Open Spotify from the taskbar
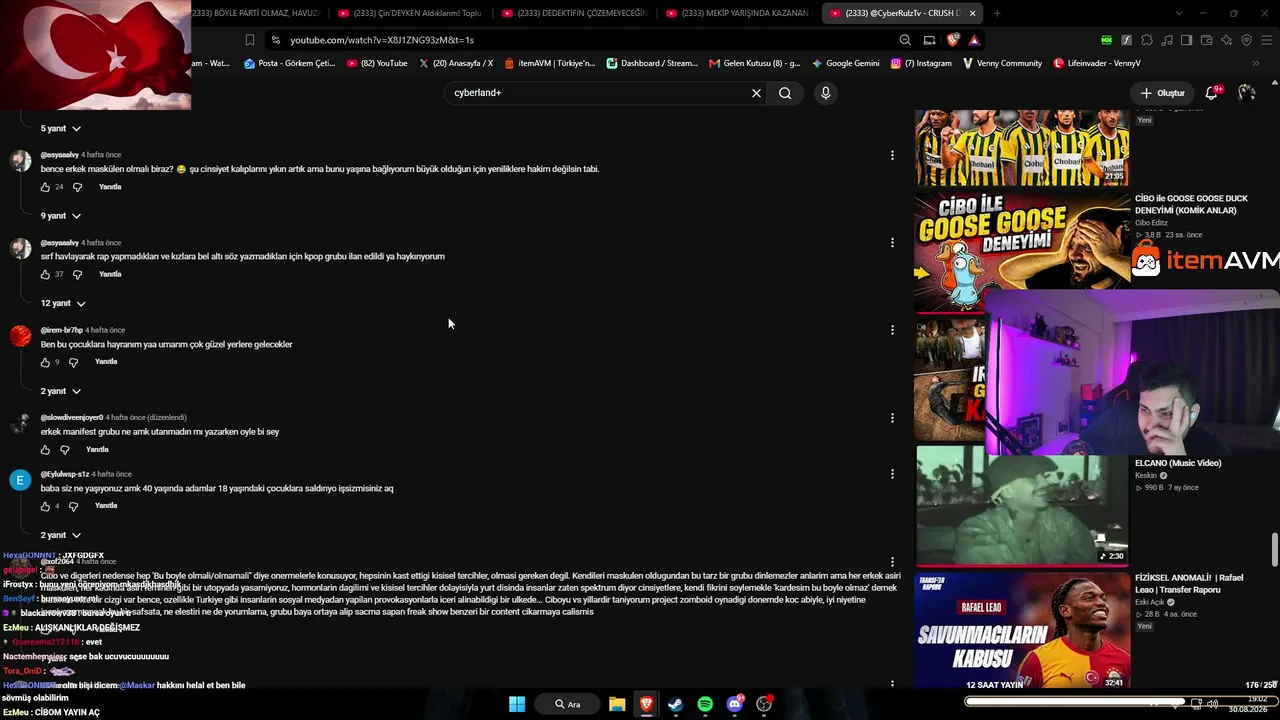1280x720 pixels. [x=705, y=704]
